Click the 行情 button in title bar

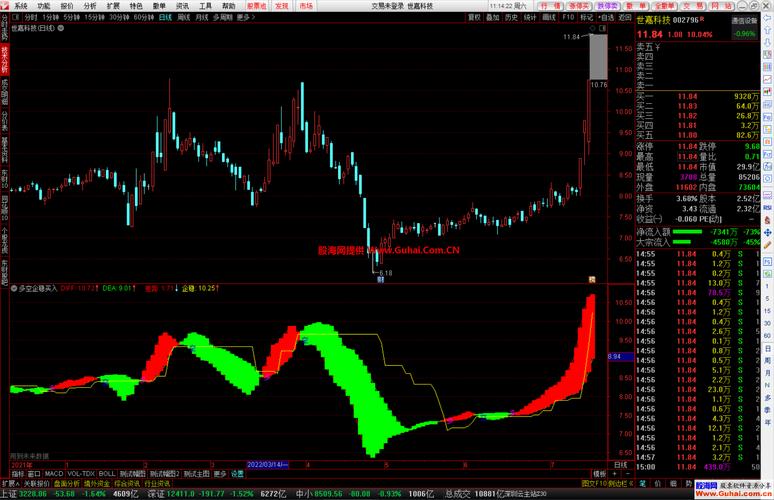tap(549, 6)
